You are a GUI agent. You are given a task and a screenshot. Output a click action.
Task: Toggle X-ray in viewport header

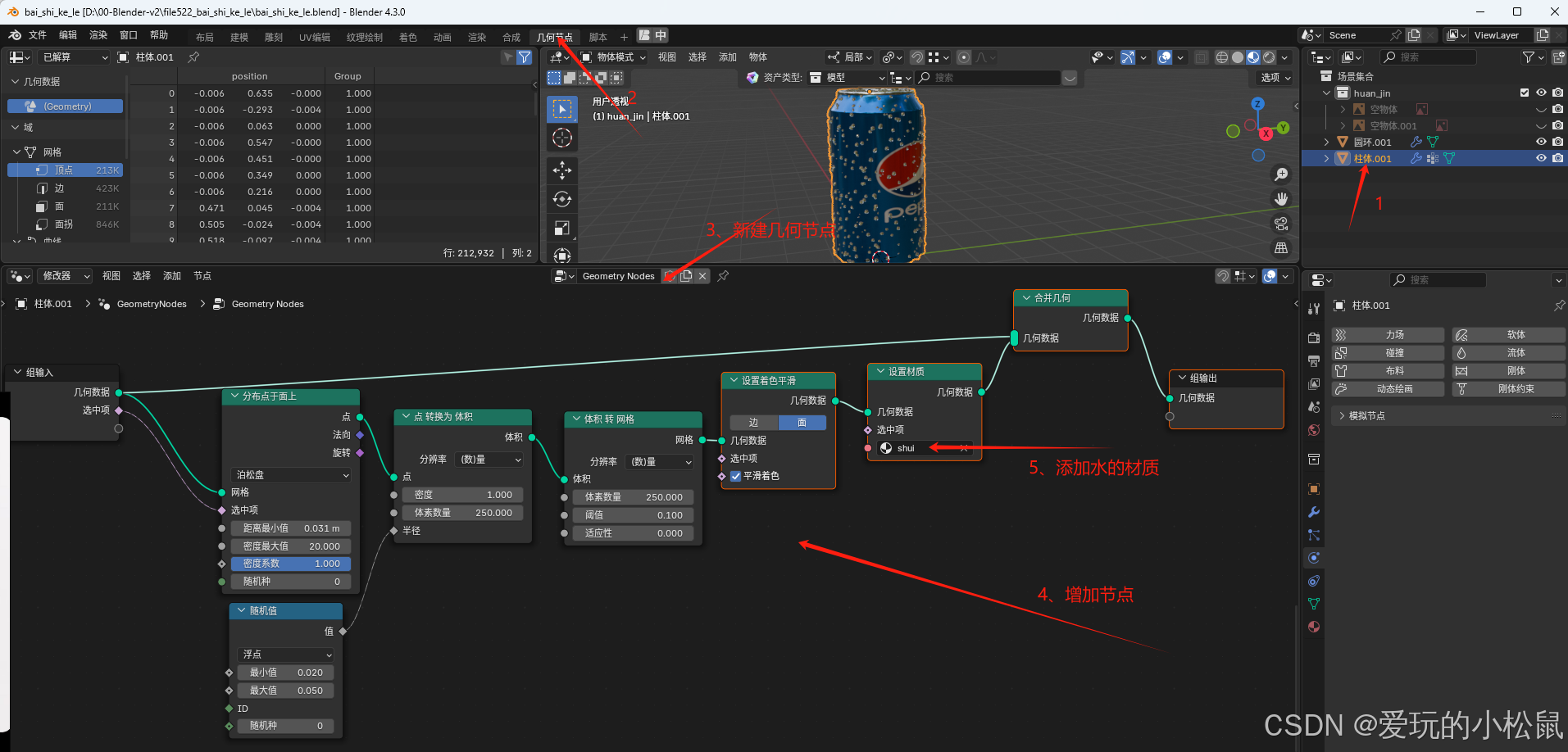pos(1202,57)
